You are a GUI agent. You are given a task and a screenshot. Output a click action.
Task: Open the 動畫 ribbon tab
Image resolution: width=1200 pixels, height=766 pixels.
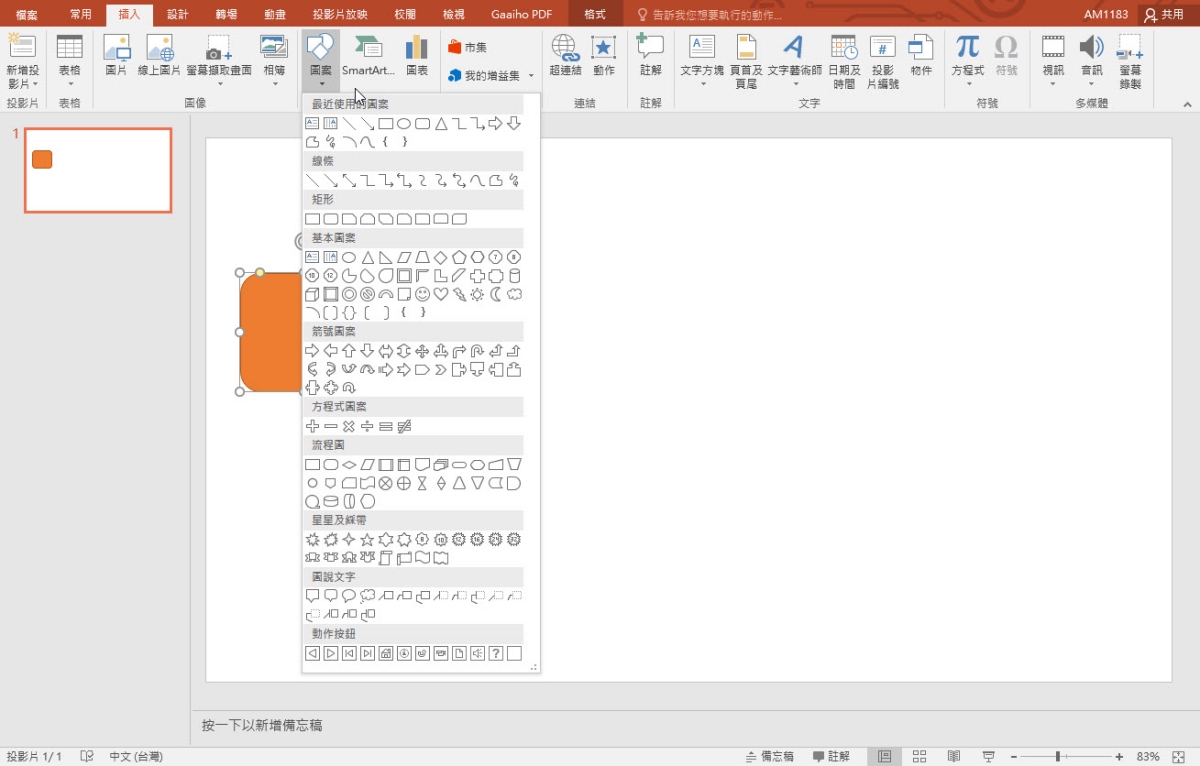coord(275,15)
